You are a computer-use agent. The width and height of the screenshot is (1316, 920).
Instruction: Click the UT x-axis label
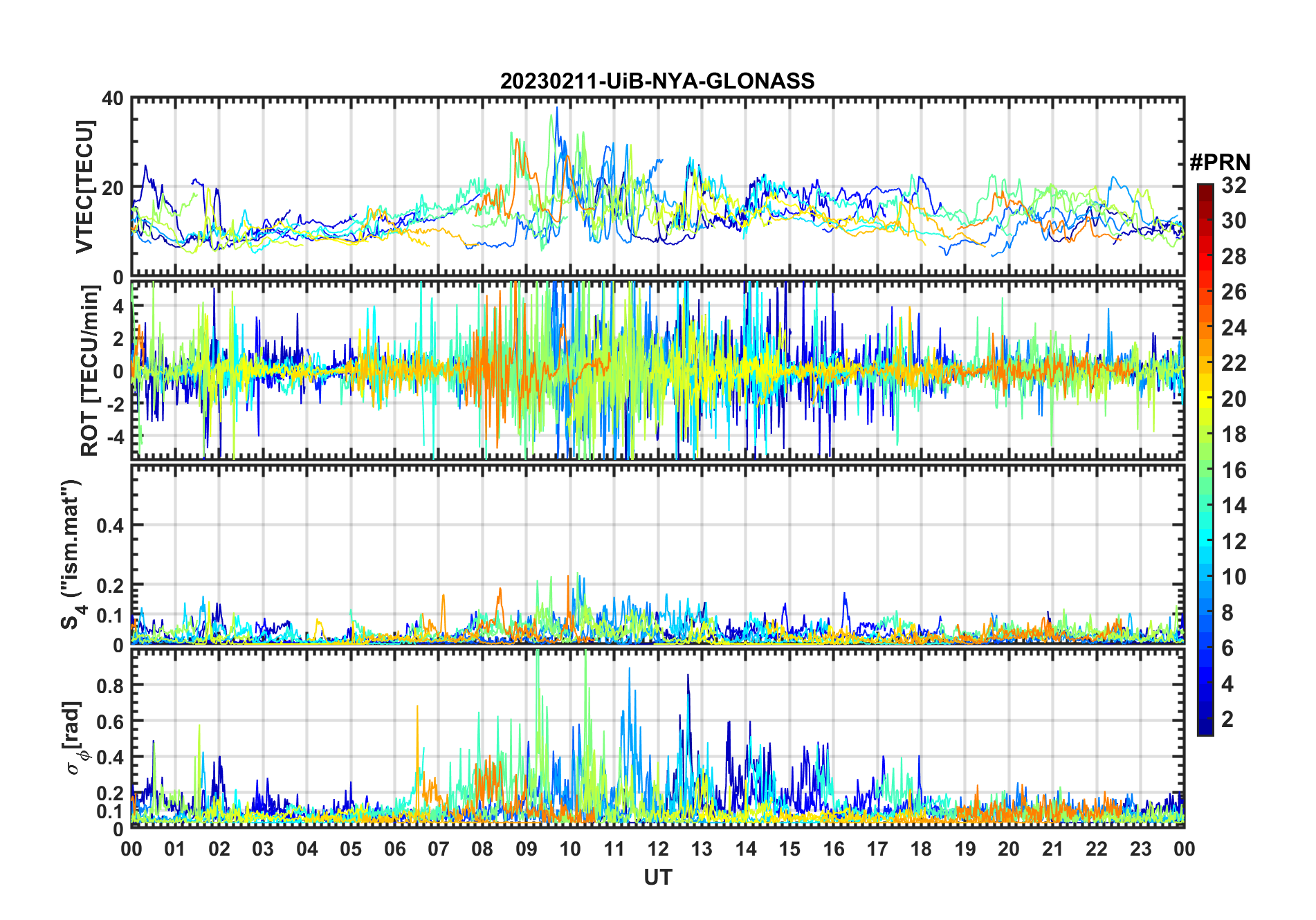(658, 877)
